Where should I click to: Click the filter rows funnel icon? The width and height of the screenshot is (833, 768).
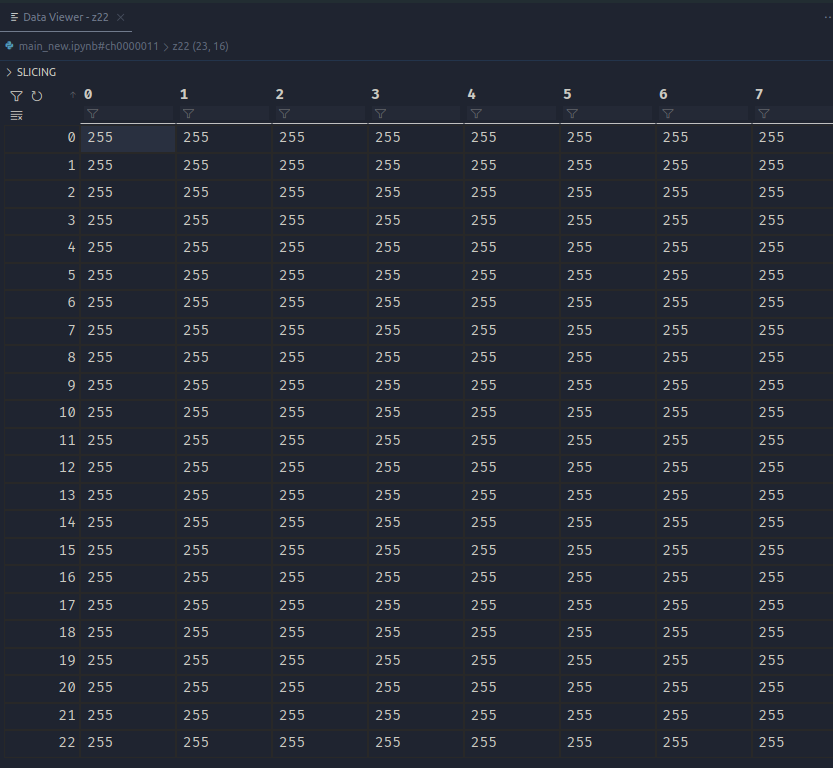16,96
